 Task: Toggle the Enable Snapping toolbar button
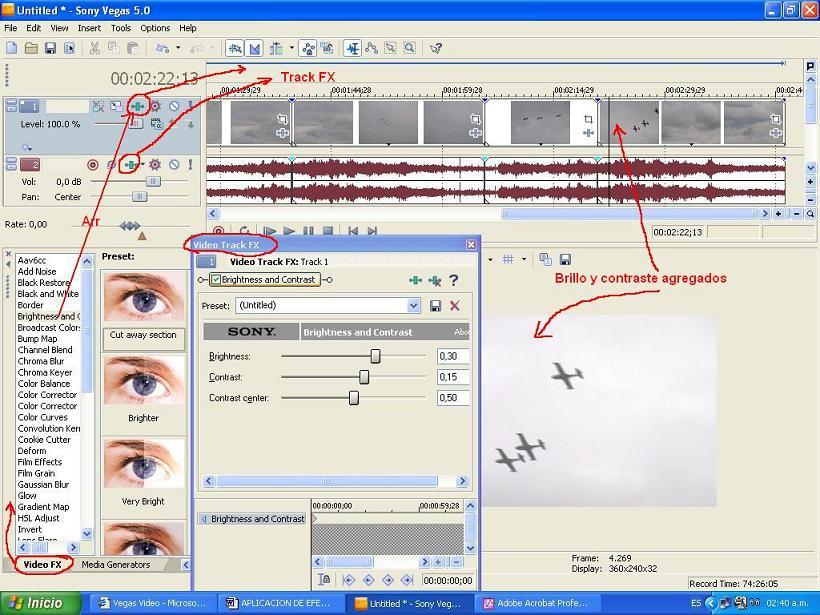click(x=235, y=48)
